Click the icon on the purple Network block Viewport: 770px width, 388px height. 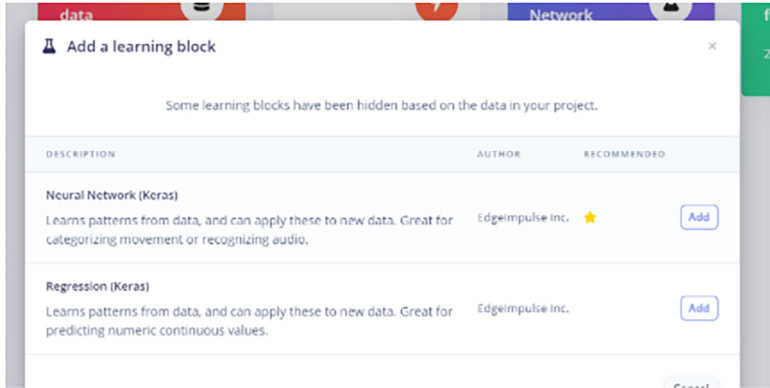pyautogui.click(x=671, y=8)
